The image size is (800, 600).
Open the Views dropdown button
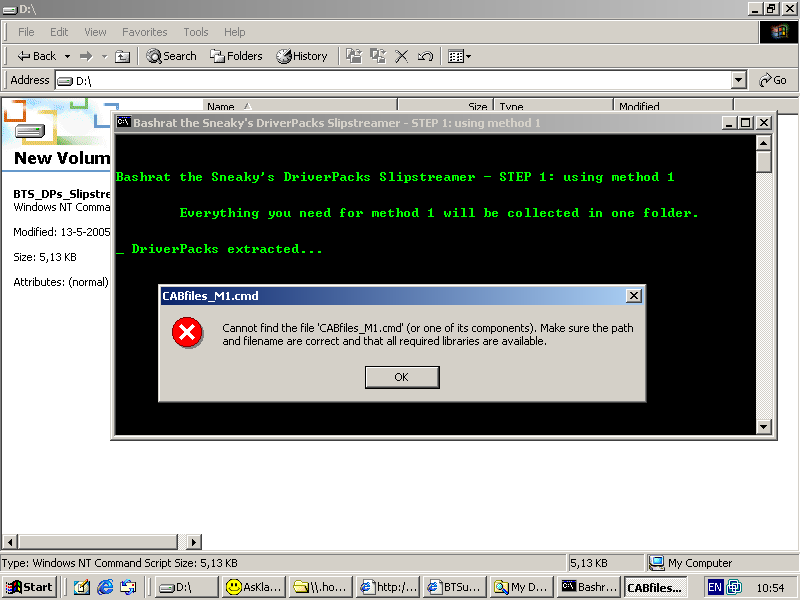459,56
